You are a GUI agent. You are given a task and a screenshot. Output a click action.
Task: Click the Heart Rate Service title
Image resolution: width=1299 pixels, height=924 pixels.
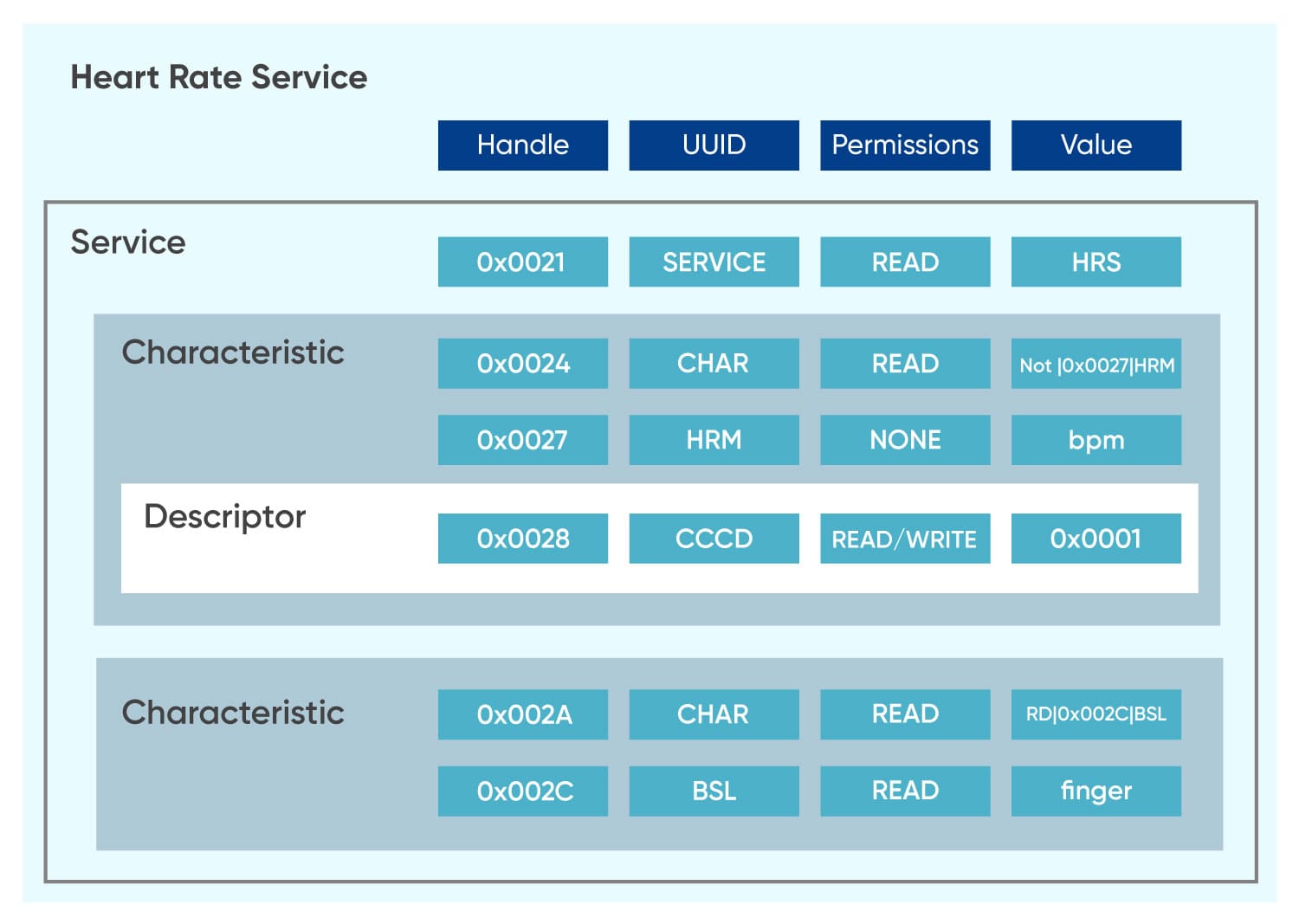pyautogui.click(x=218, y=77)
